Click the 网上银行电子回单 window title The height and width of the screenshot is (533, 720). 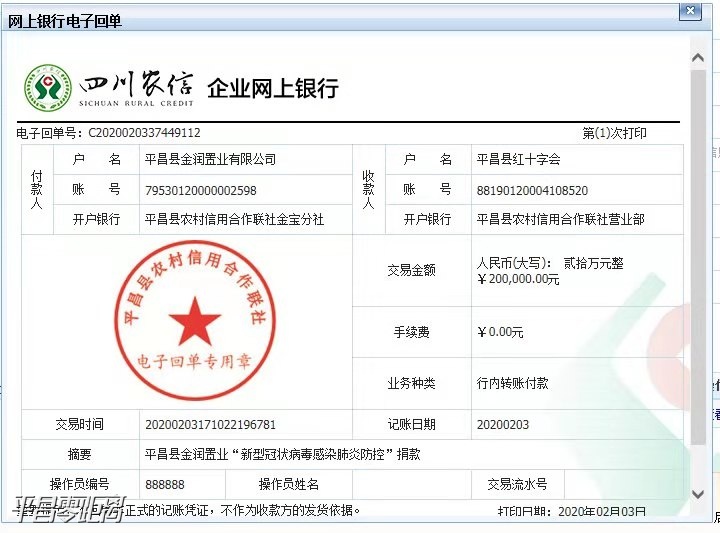click(65, 21)
